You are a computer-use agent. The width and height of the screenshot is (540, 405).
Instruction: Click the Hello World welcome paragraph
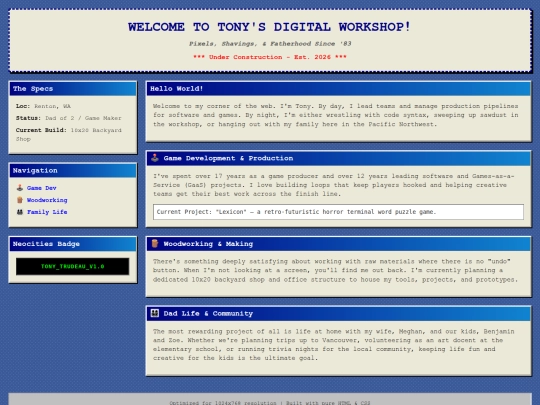click(336, 115)
